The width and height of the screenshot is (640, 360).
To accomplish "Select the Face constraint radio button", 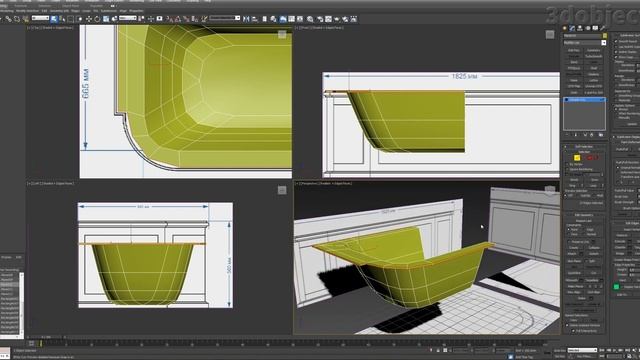I will 569,234.
